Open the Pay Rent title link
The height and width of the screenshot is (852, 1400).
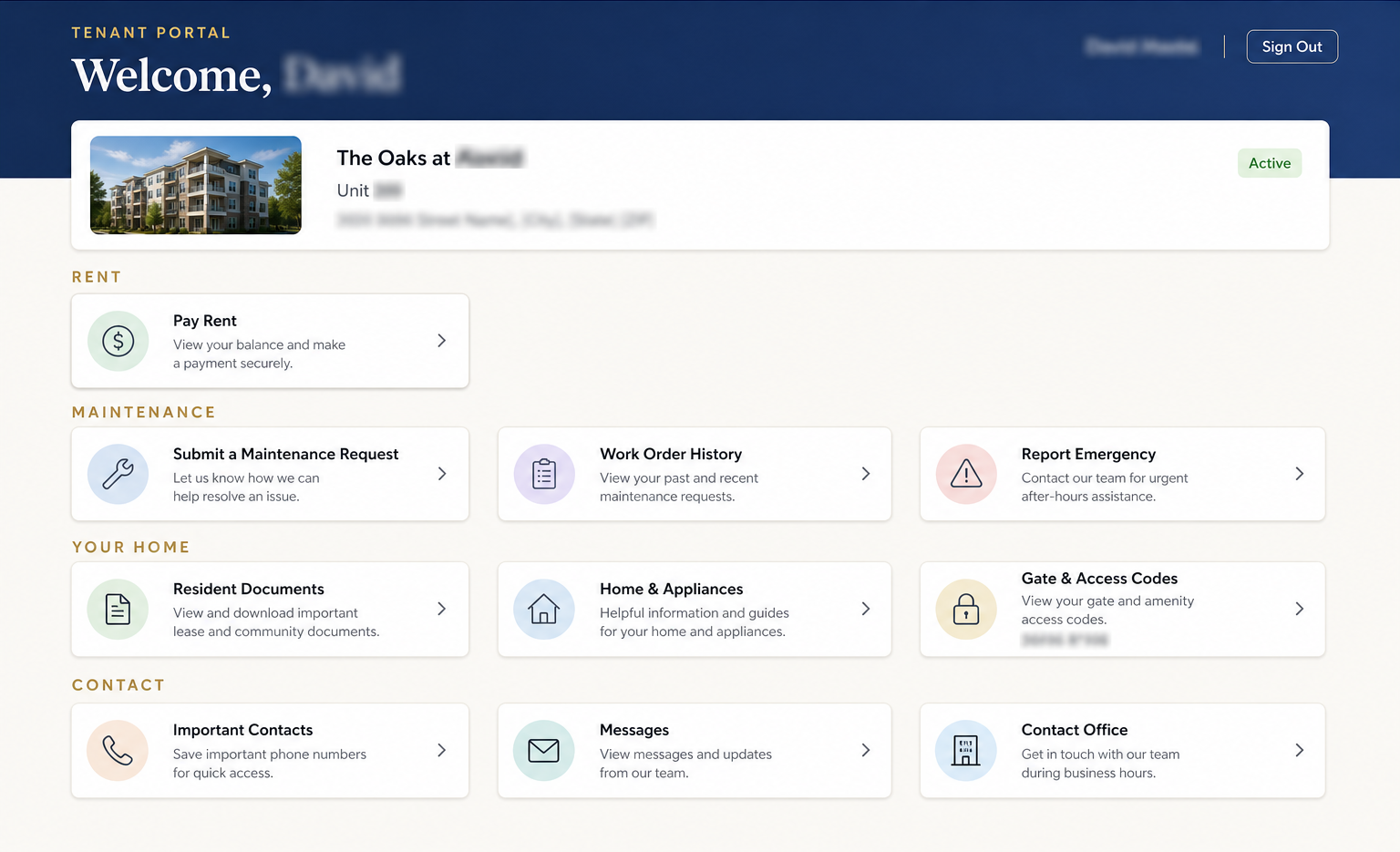pyautogui.click(x=205, y=321)
